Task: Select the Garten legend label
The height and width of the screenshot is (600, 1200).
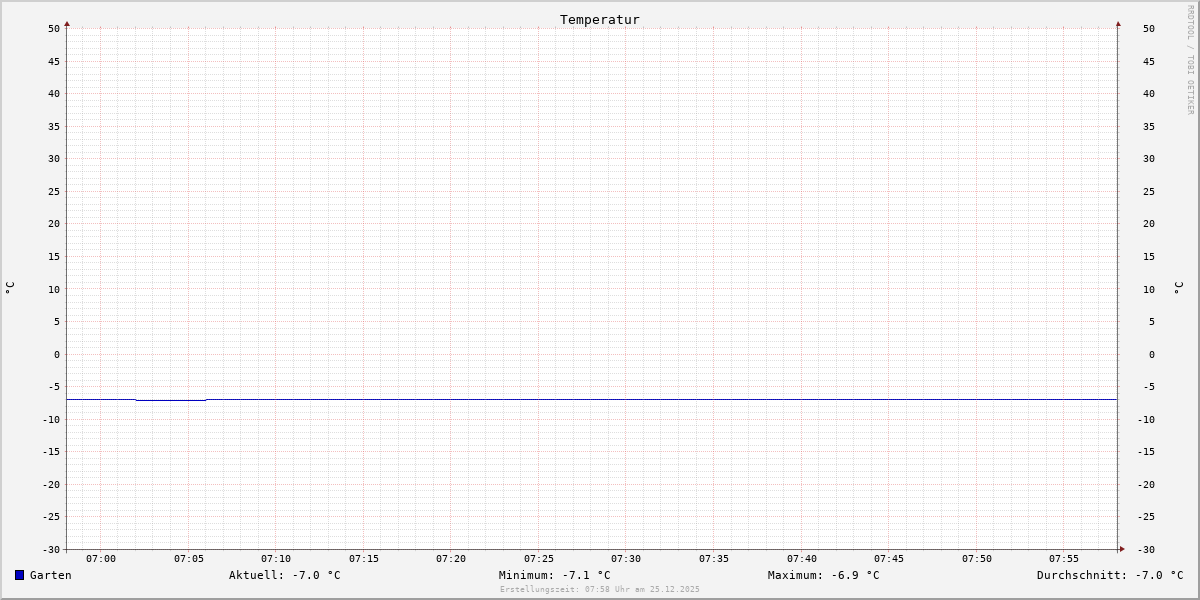Action: 51,575
